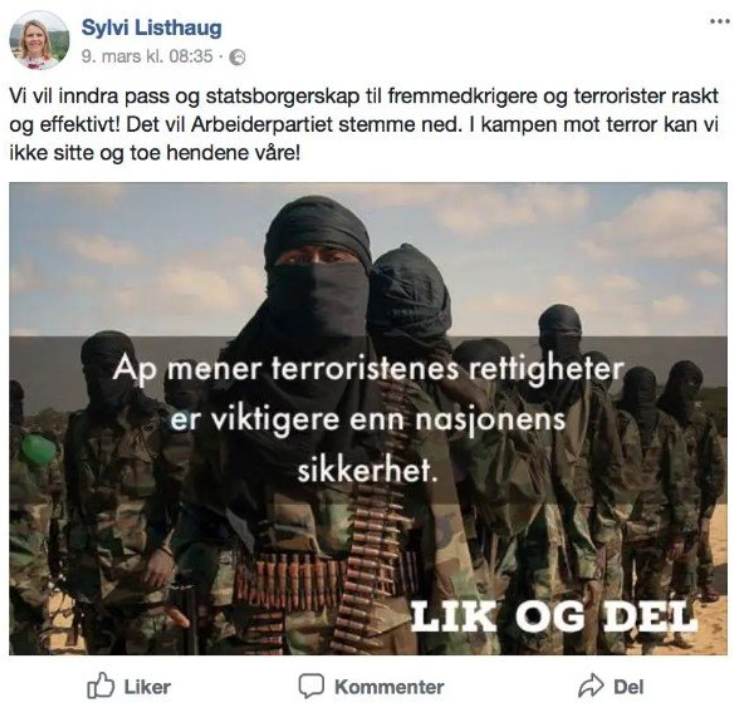This screenshot has height=715, width=733.
Task: Click caption line 'Ap mener terroristenes rettigheter'
Action: point(368,369)
